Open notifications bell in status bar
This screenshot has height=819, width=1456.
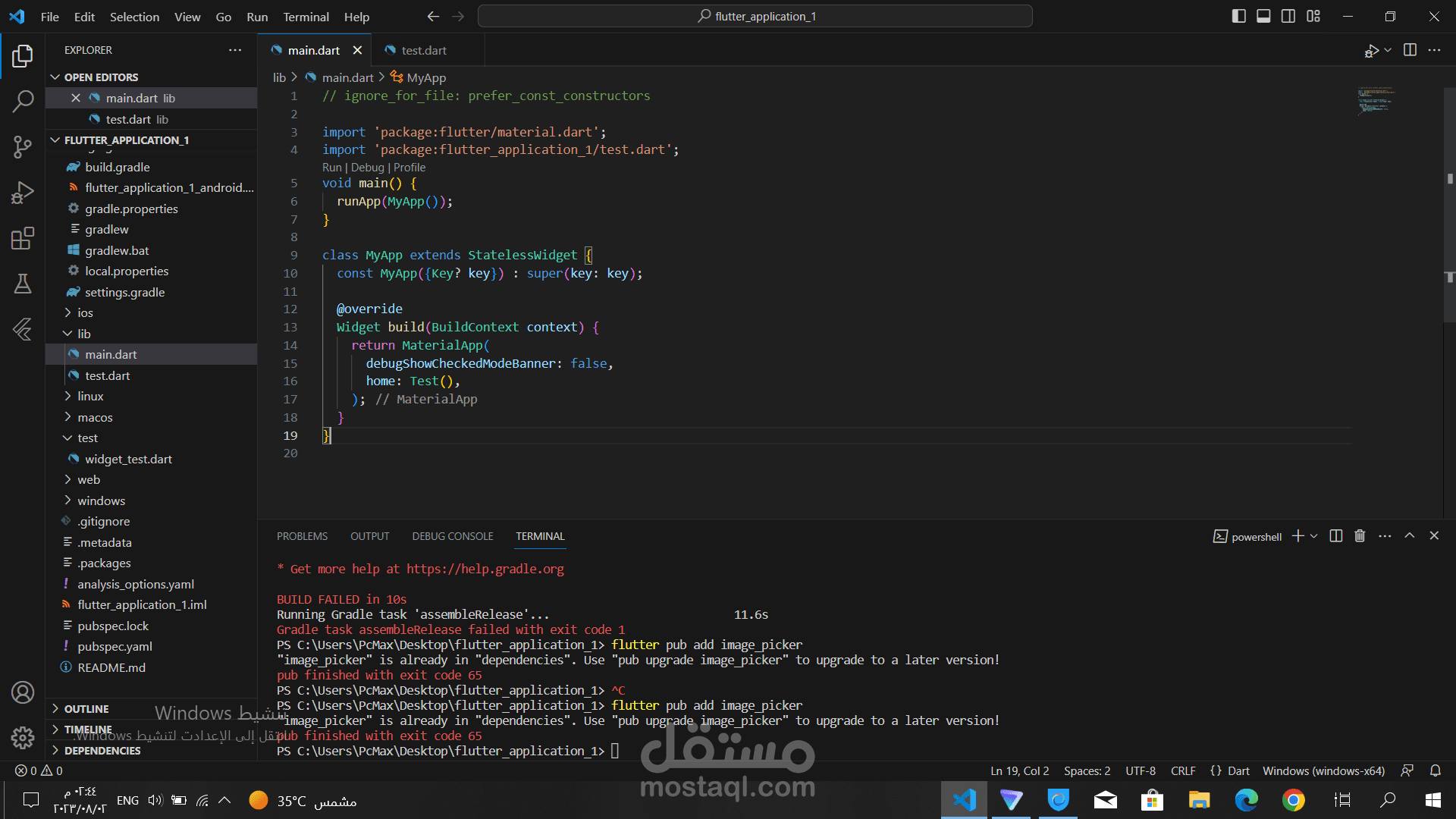tap(1436, 770)
